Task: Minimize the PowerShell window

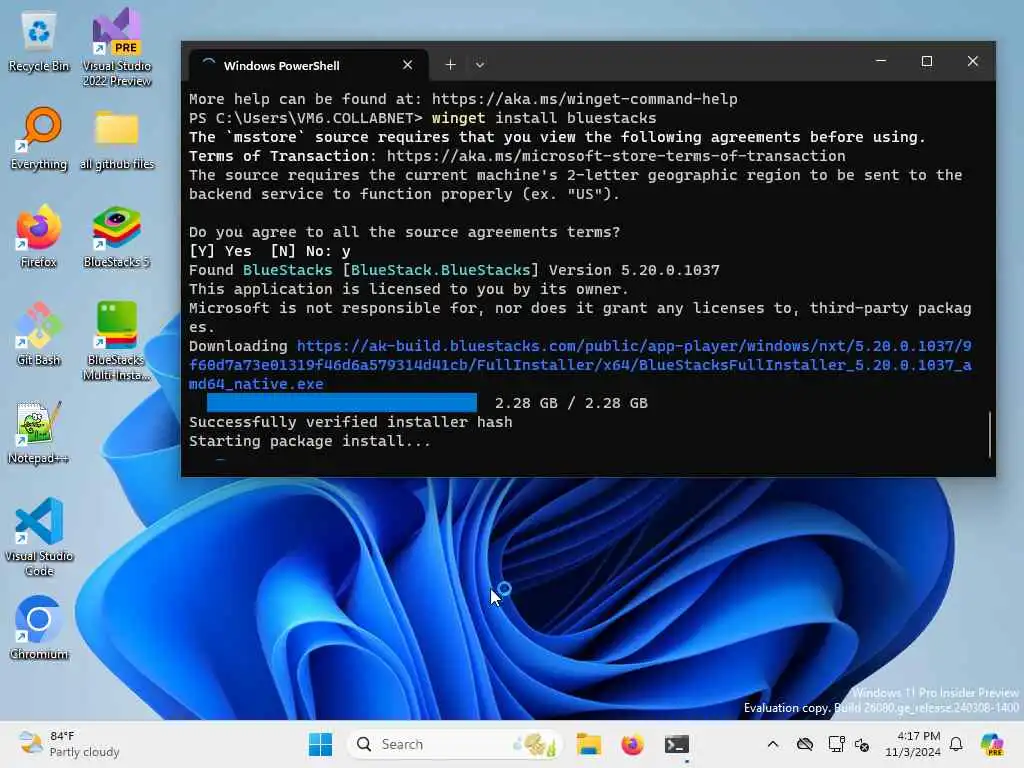Action: tap(881, 61)
